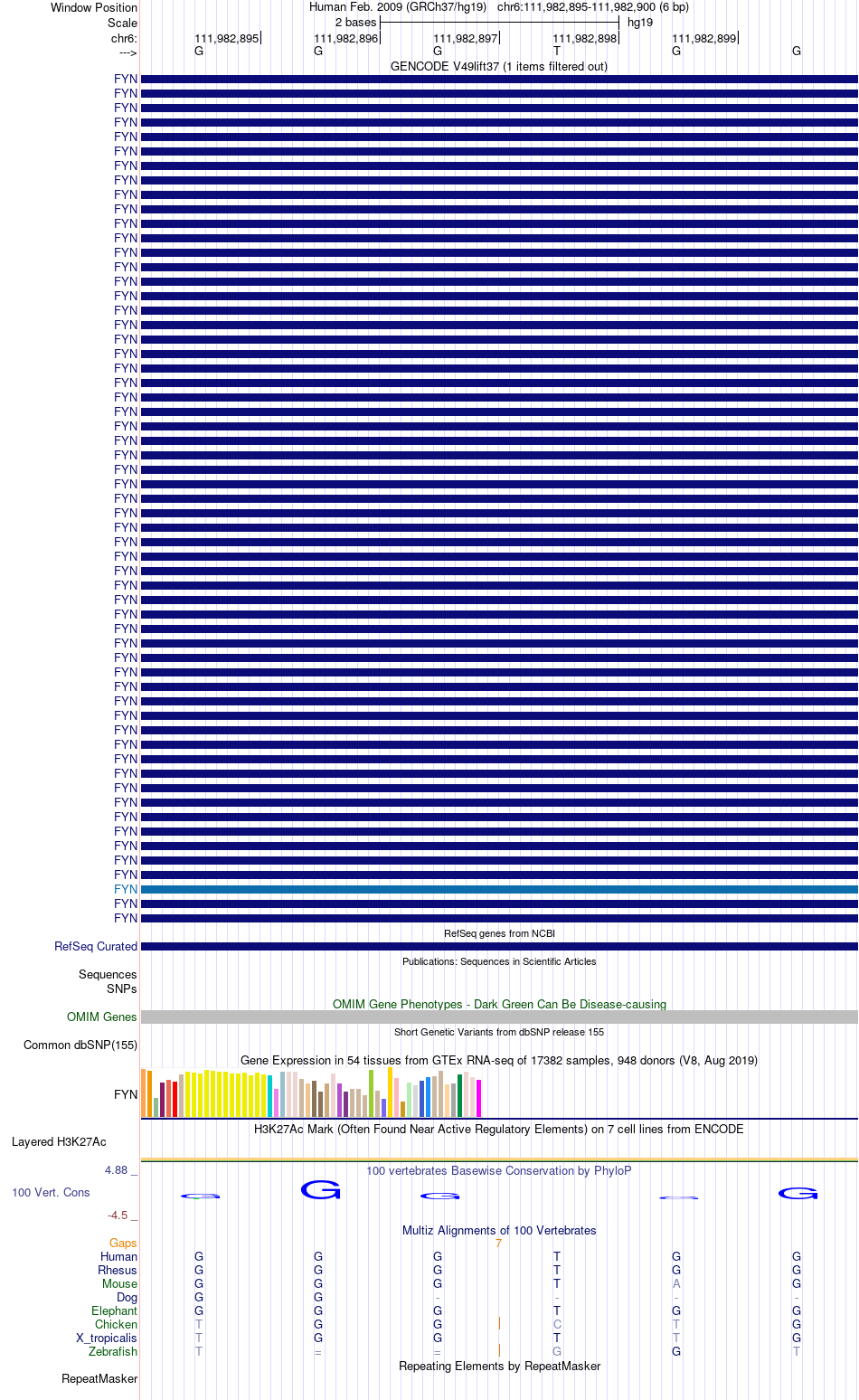Open the OMIM Gene Phenotypes track title

[x=499, y=1004]
